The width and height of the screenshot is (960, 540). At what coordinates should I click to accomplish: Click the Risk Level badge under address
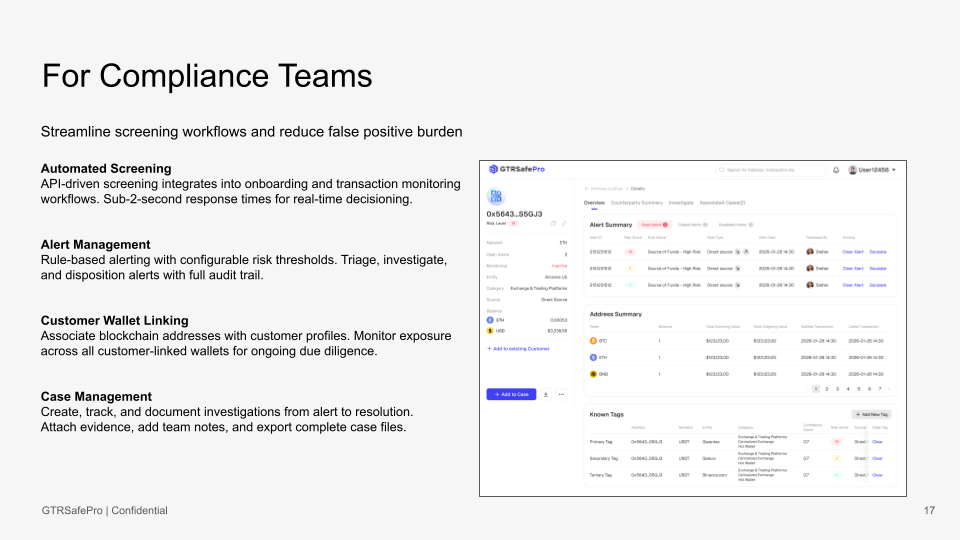pyautogui.click(x=513, y=223)
